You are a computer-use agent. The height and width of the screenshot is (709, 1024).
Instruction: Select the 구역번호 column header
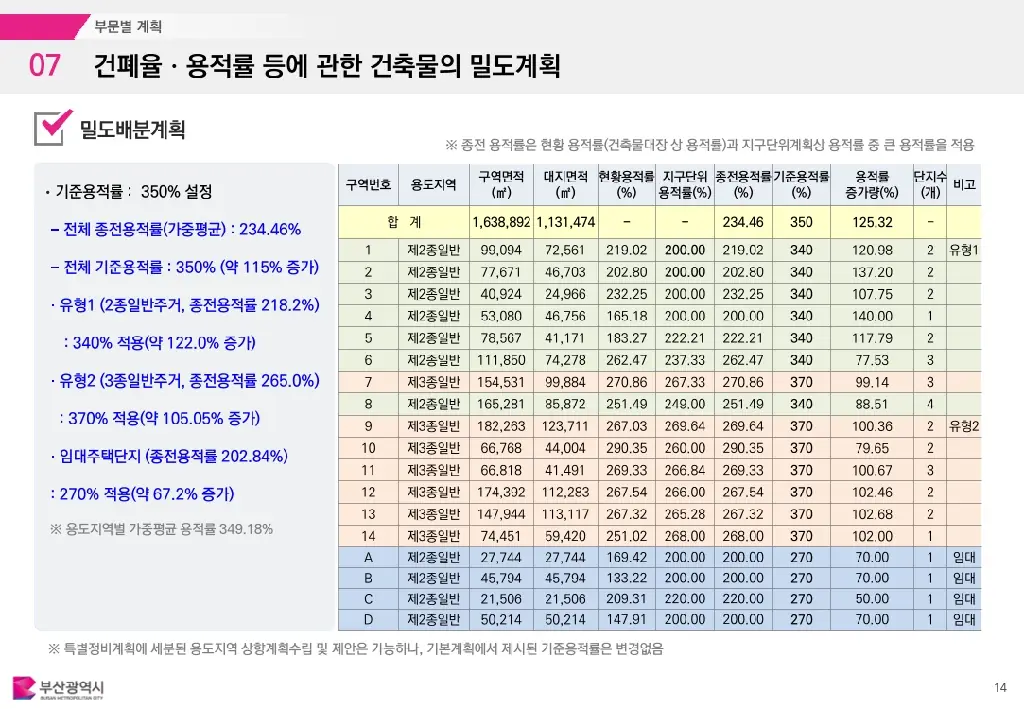pos(368,185)
